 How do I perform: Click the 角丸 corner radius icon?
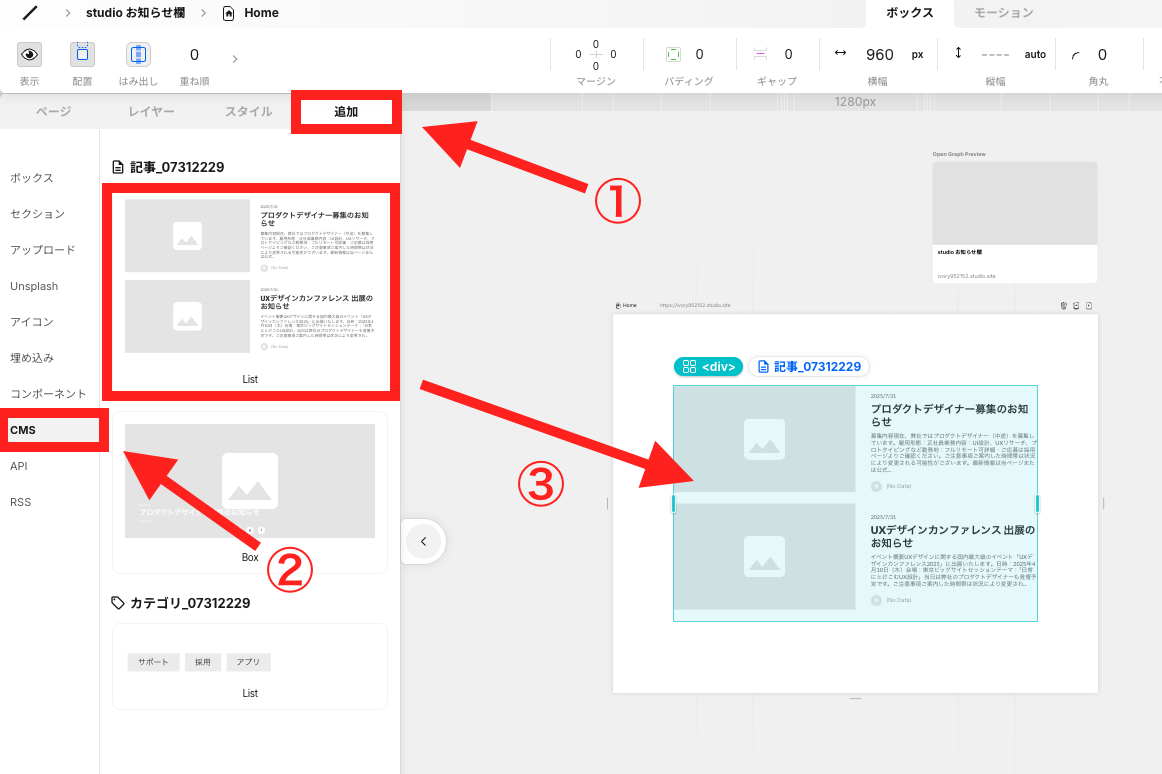pos(1075,55)
